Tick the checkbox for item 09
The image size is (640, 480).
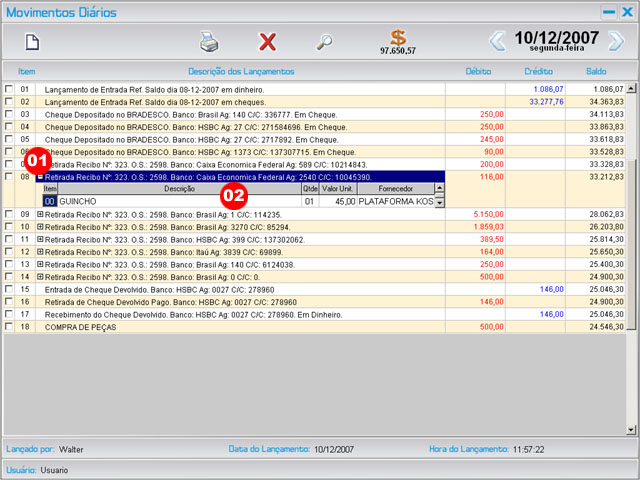click(9, 215)
